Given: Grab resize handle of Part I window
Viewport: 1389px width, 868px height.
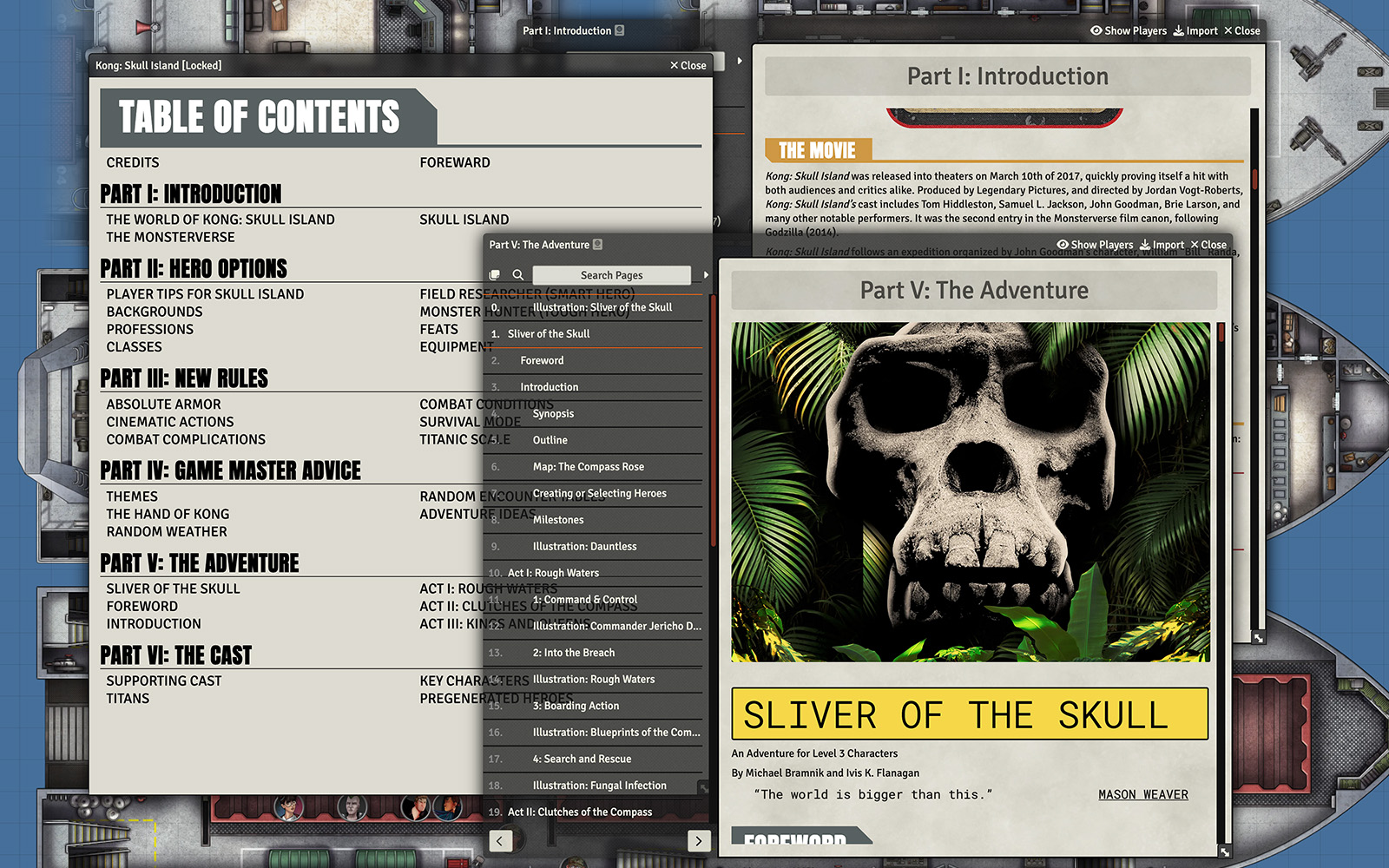Looking at the screenshot, I should (x=1259, y=638).
